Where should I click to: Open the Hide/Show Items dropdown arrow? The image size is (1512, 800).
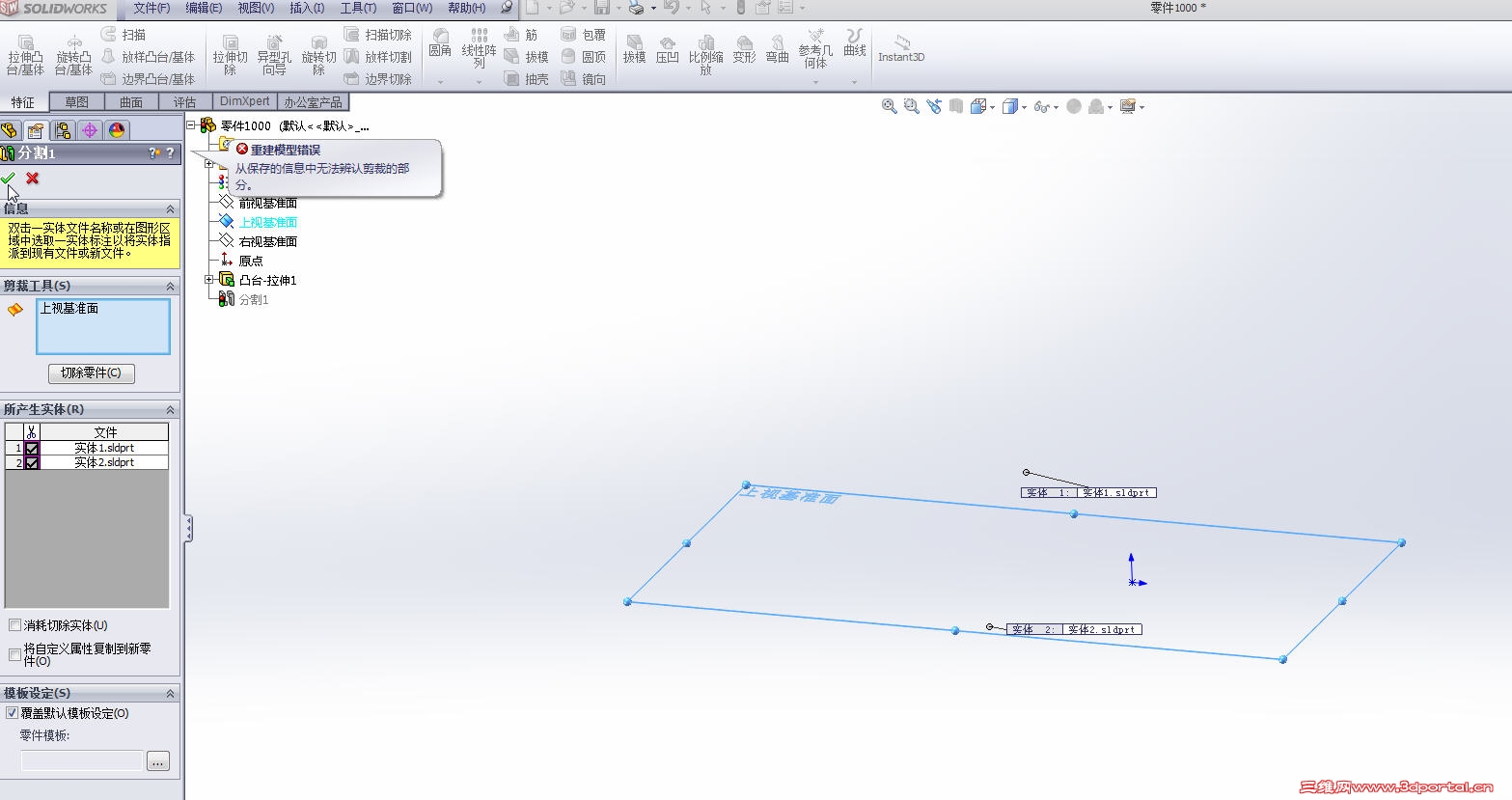(x=1057, y=107)
